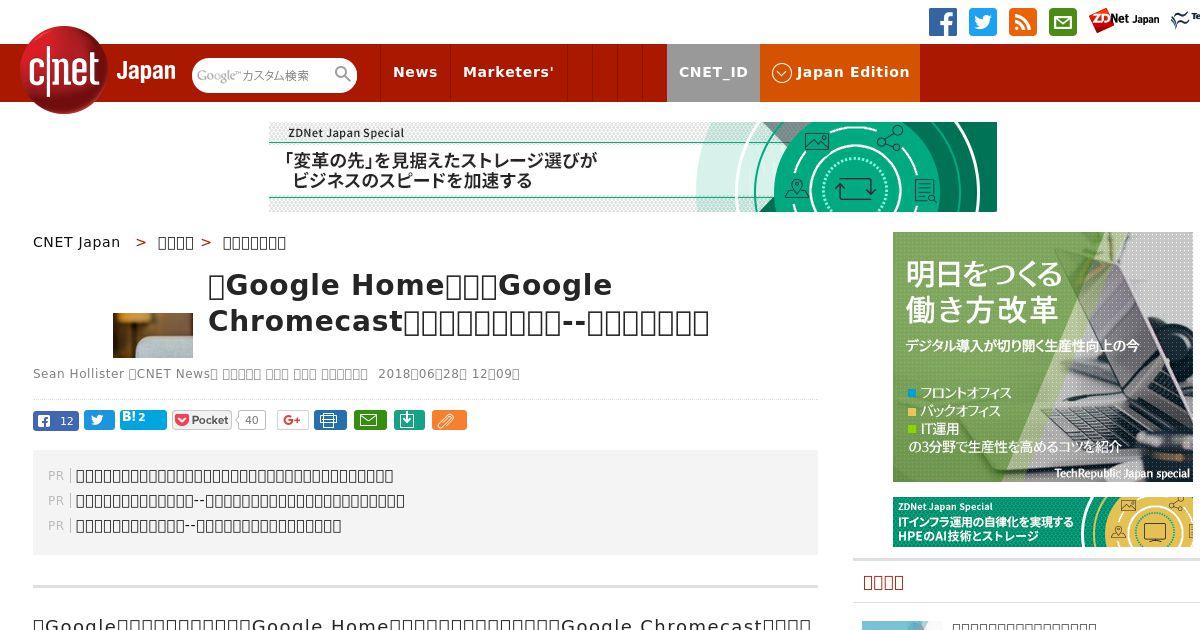Screen dimensions: 1200x630
Task: Open the third PR link
Action: coord(209,526)
